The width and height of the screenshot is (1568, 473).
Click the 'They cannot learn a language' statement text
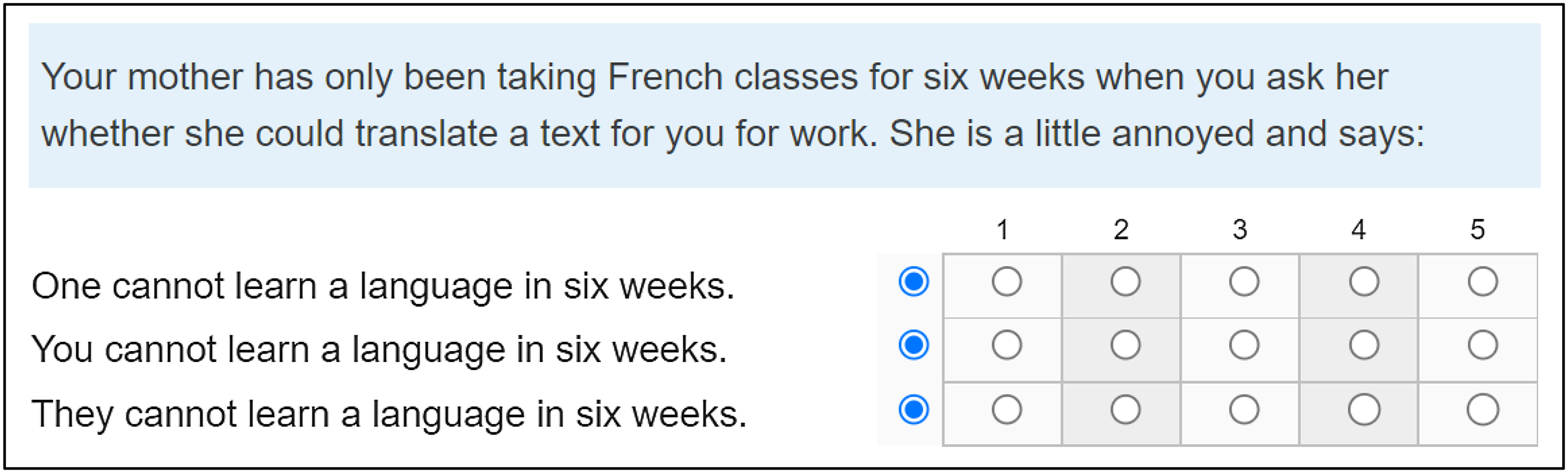[x=389, y=414]
